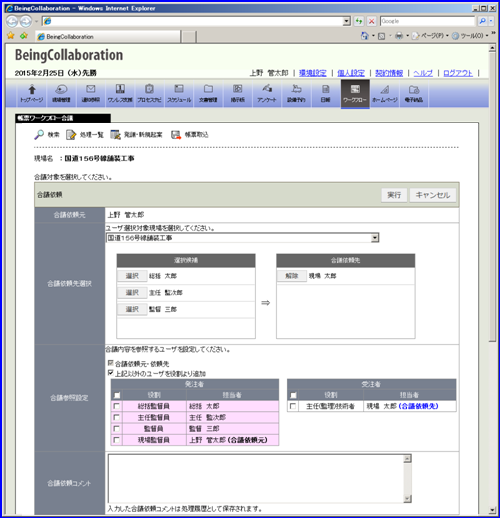Check the 現場監督員 row checkbox
This screenshot has width=500, height=518.
coord(116,440)
